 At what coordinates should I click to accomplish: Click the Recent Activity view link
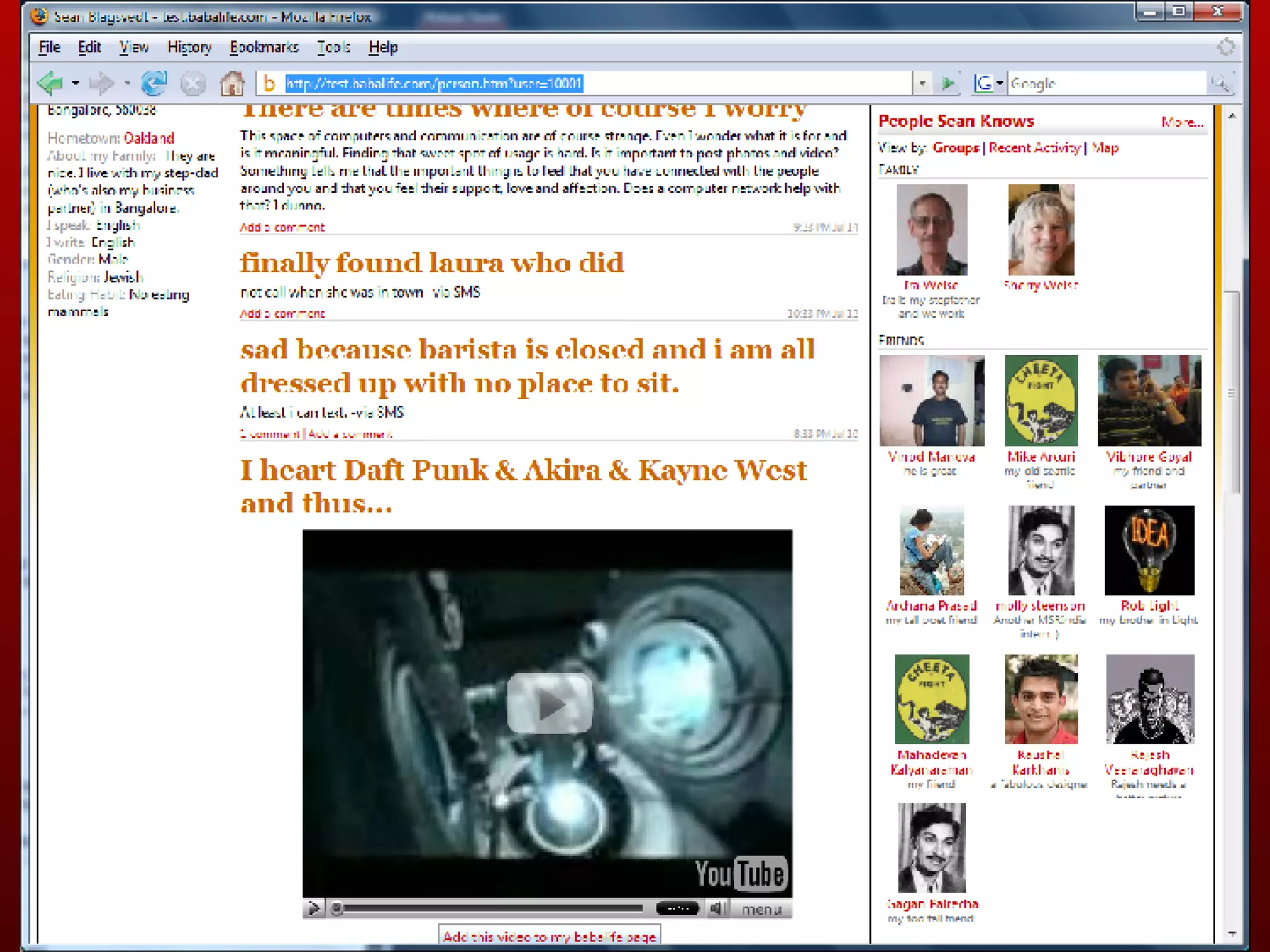click(1034, 148)
